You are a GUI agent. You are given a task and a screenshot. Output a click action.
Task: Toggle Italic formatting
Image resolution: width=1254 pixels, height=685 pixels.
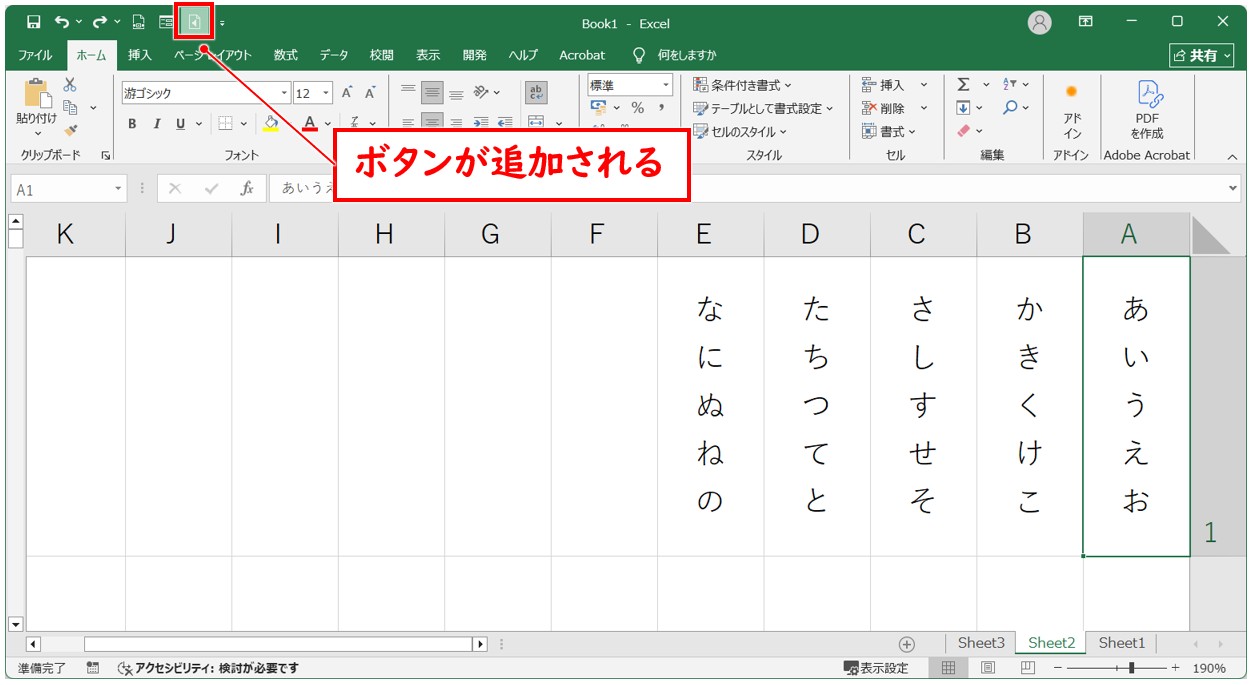pyautogui.click(x=156, y=124)
